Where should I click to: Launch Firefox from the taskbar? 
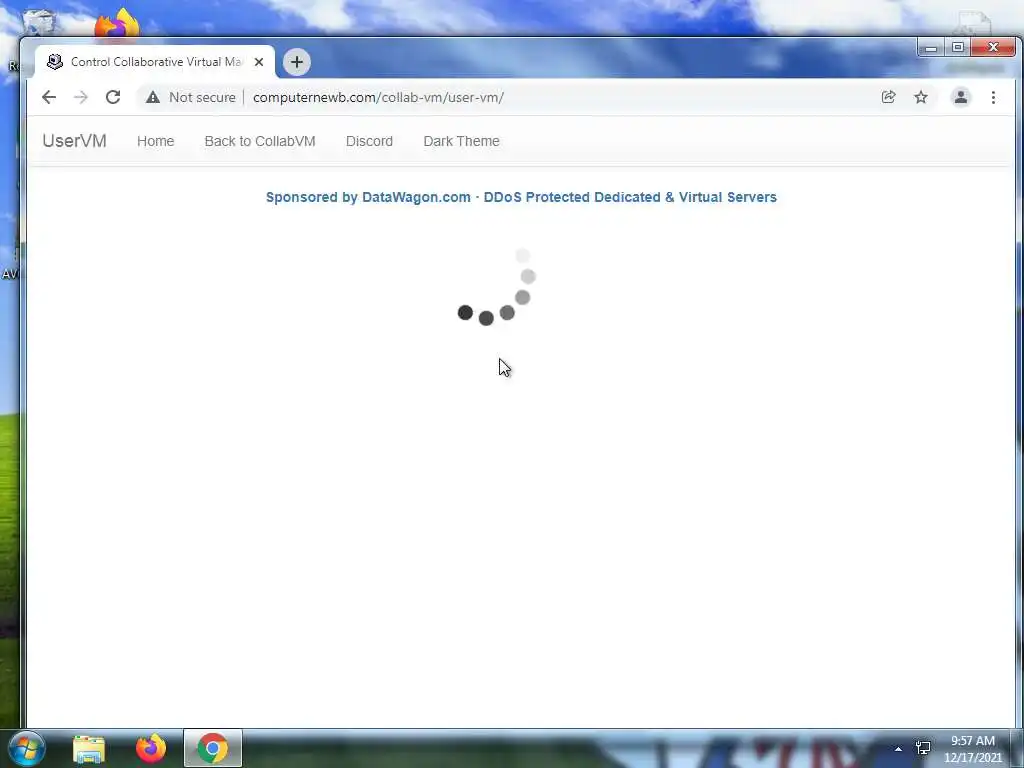151,748
